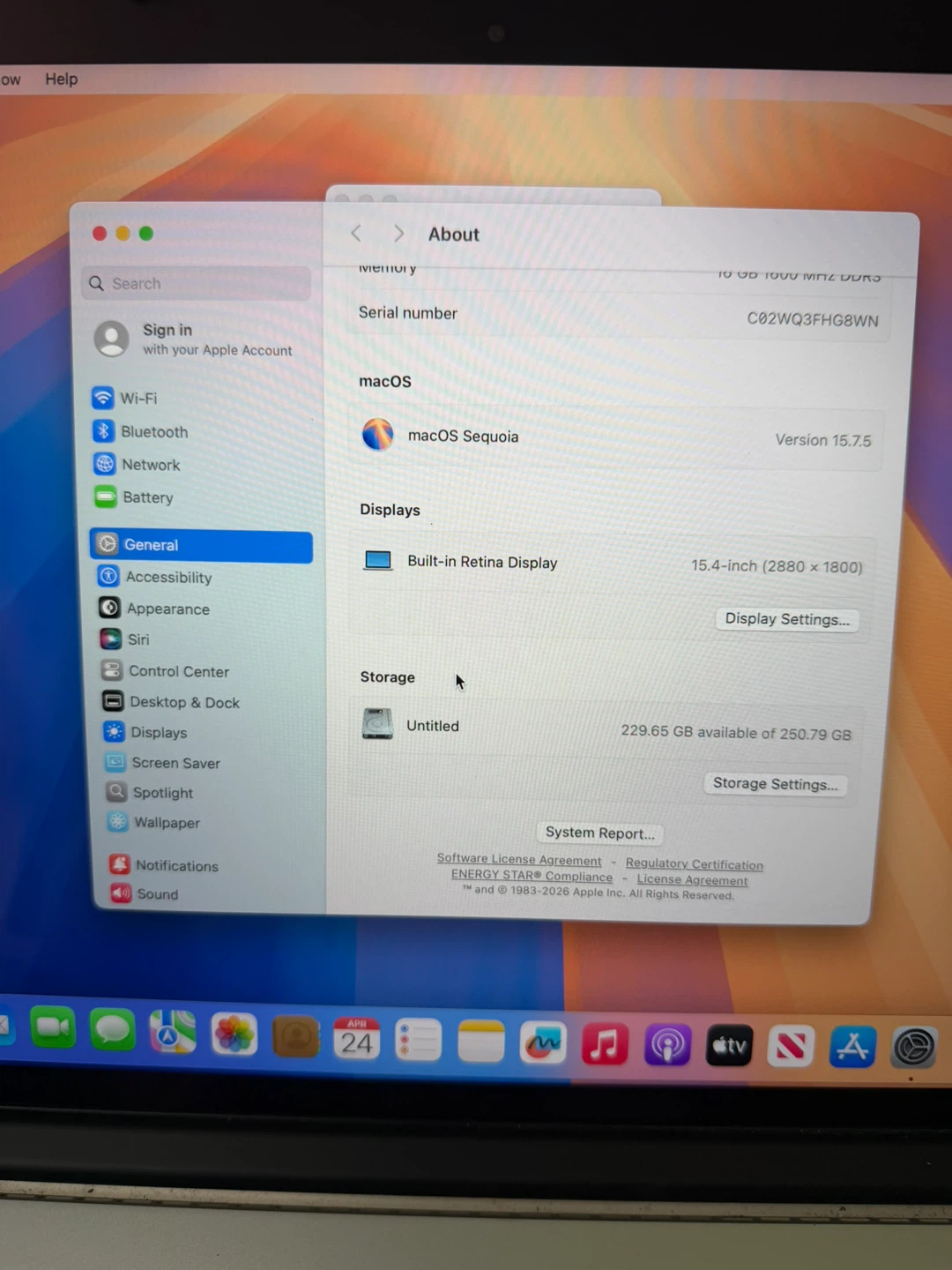Click the Display Settings button

pyautogui.click(x=787, y=619)
